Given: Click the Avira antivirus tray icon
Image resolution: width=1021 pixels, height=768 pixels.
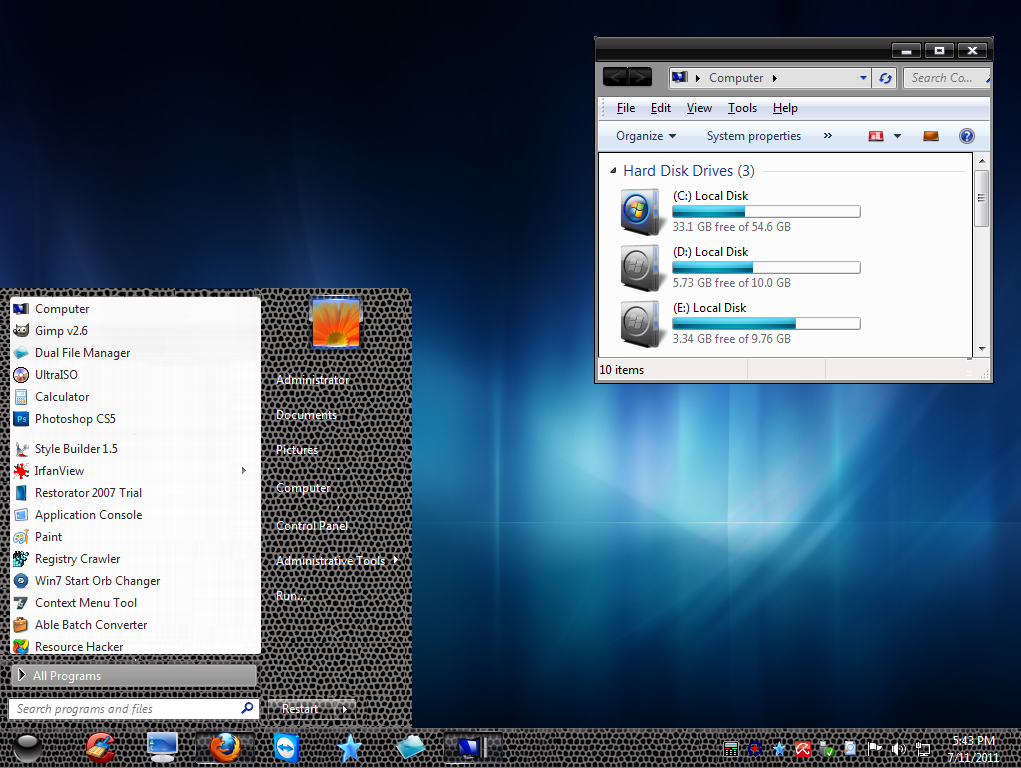Looking at the screenshot, I should 802,748.
